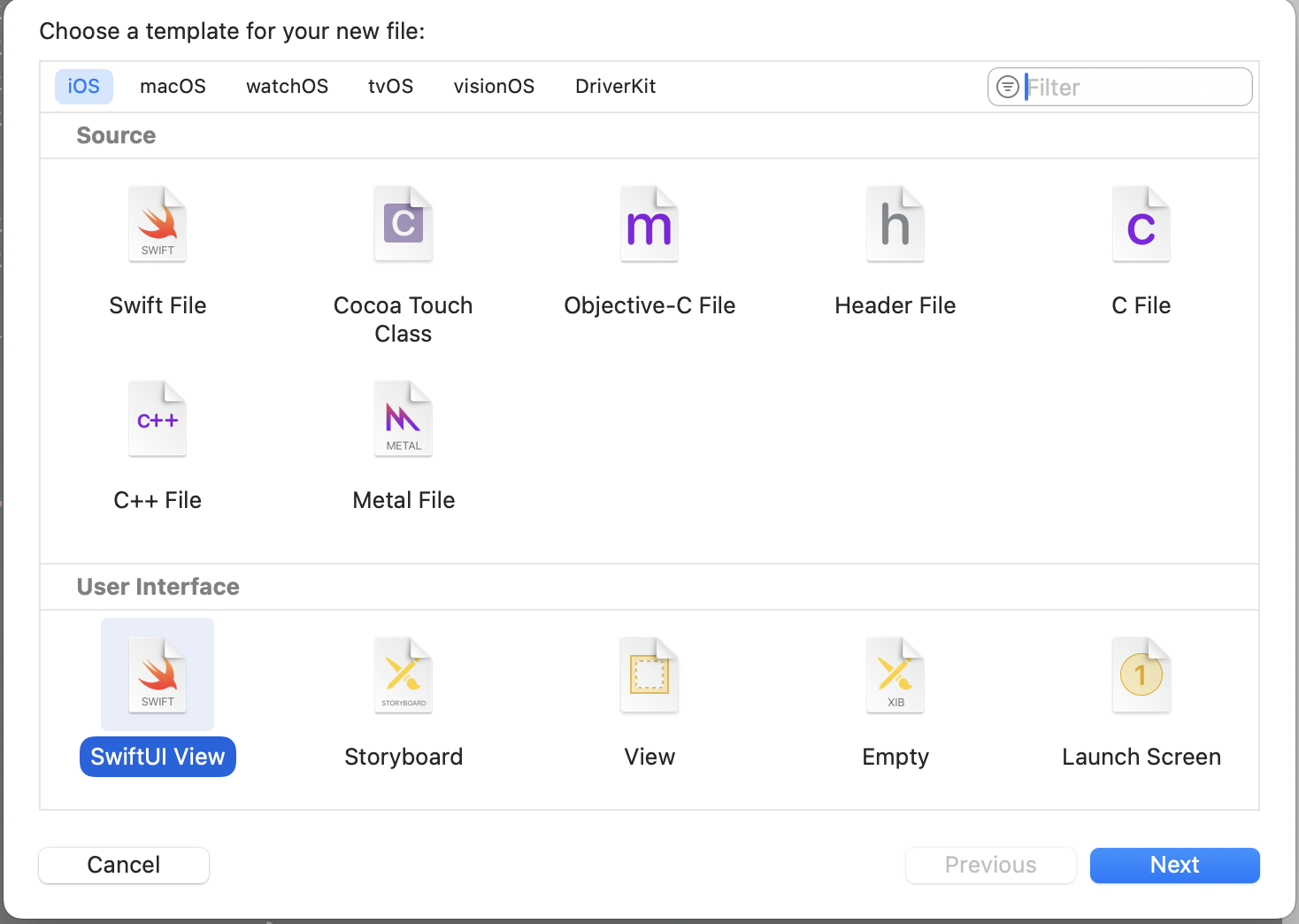Pick the Metal File template icon
This screenshot has width=1299, height=924.
click(x=404, y=420)
